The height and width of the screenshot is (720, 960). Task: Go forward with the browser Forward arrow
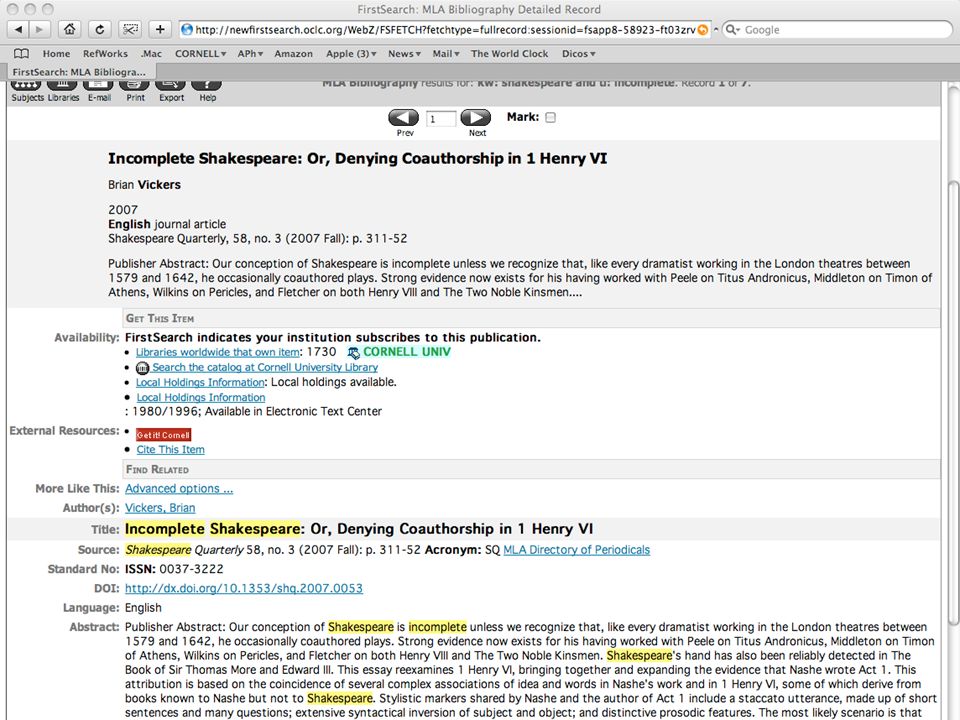pos(39,29)
